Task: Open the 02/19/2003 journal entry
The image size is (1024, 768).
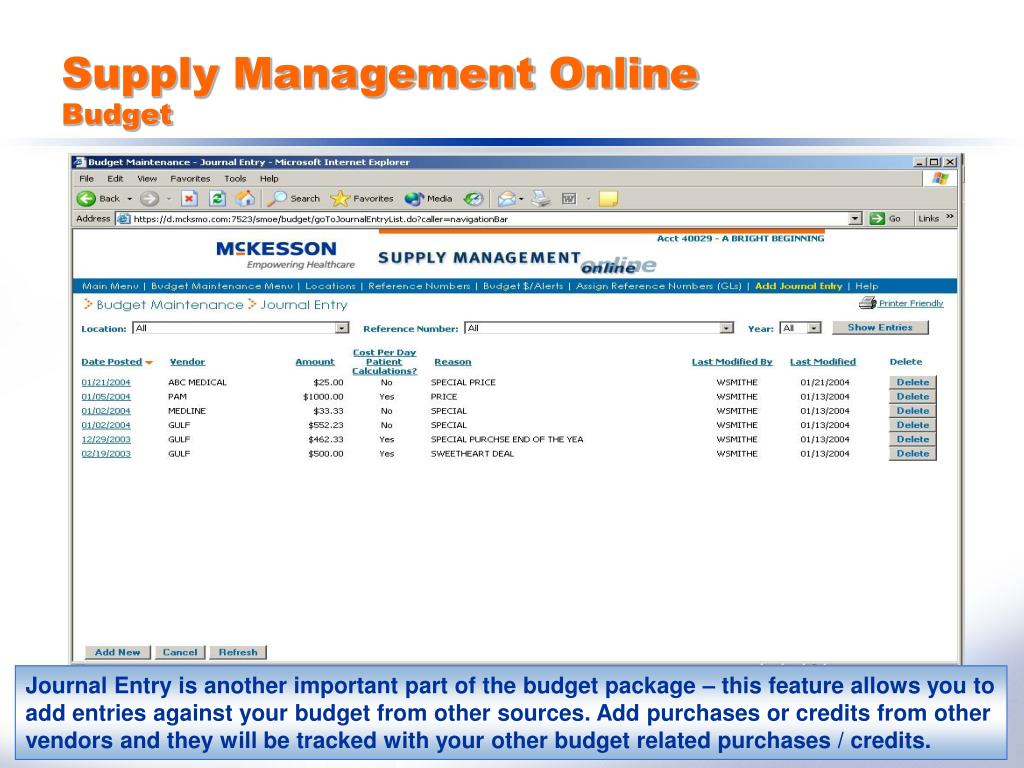Action: (x=106, y=454)
